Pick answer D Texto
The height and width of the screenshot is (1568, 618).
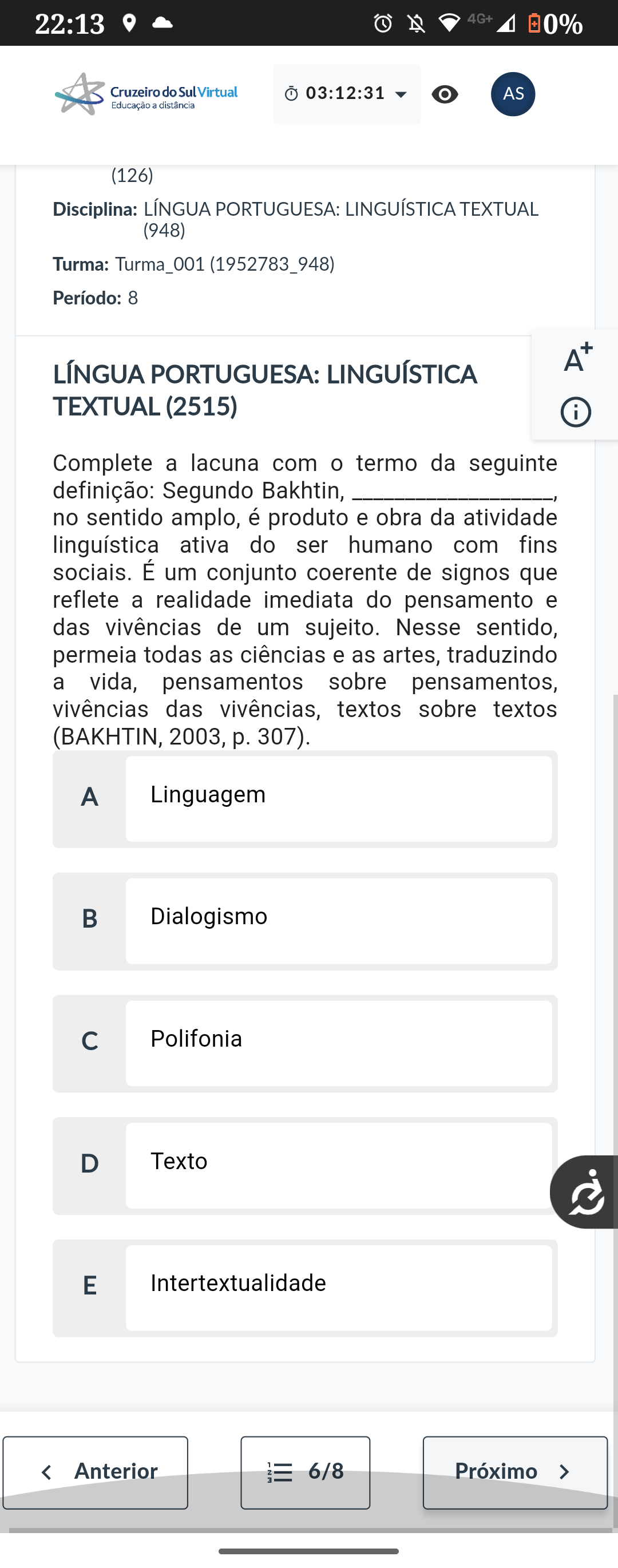338,1165
